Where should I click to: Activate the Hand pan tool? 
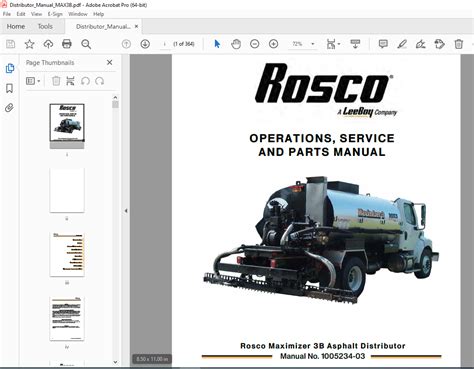coord(236,44)
